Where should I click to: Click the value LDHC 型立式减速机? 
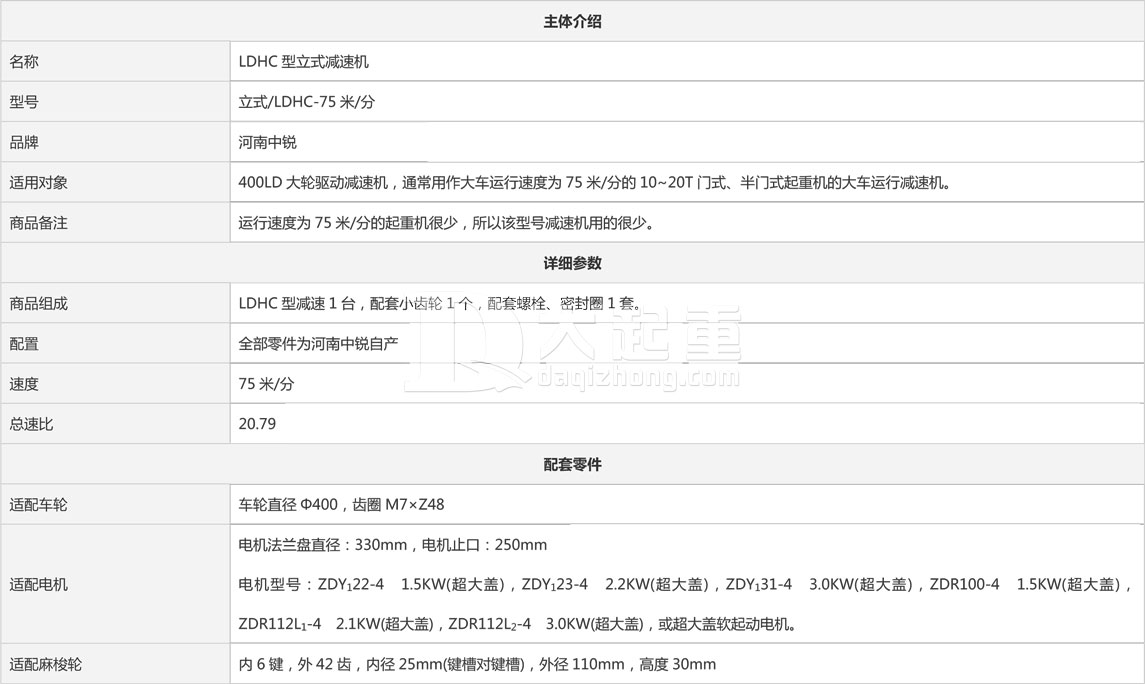tap(303, 62)
